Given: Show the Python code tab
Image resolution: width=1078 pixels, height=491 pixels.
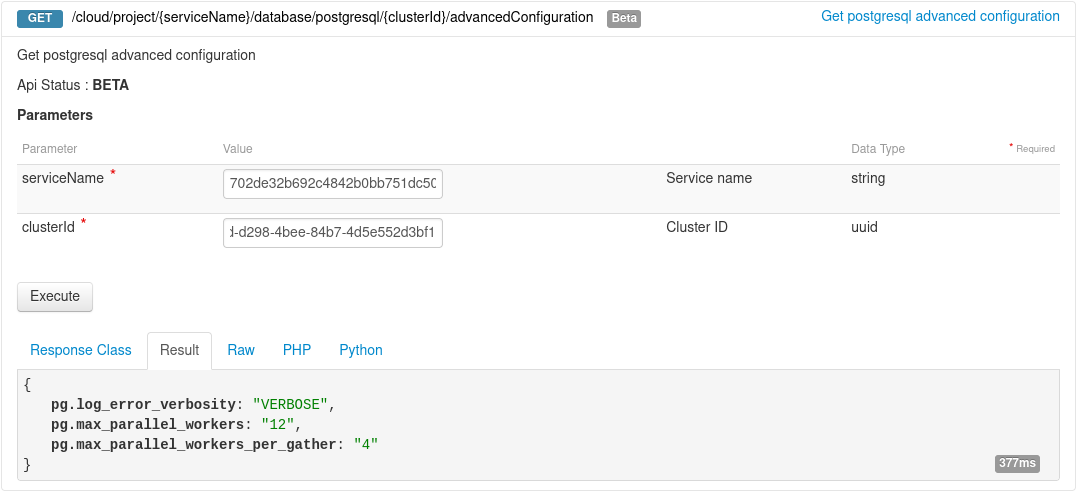Looking at the screenshot, I should pyautogui.click(x=361, y=350).
